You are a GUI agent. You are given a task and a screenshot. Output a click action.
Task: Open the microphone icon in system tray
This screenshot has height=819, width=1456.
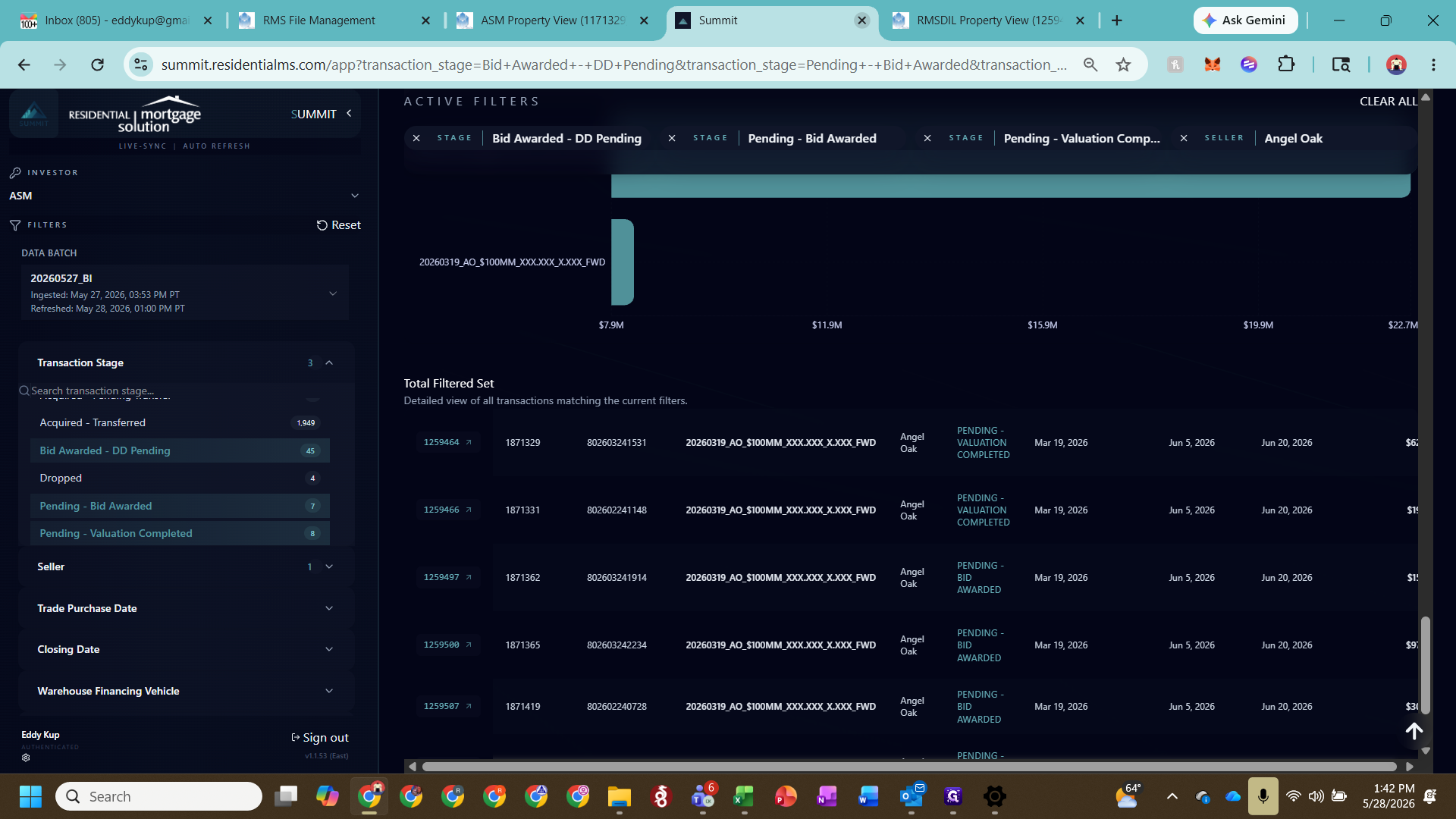1263,796
